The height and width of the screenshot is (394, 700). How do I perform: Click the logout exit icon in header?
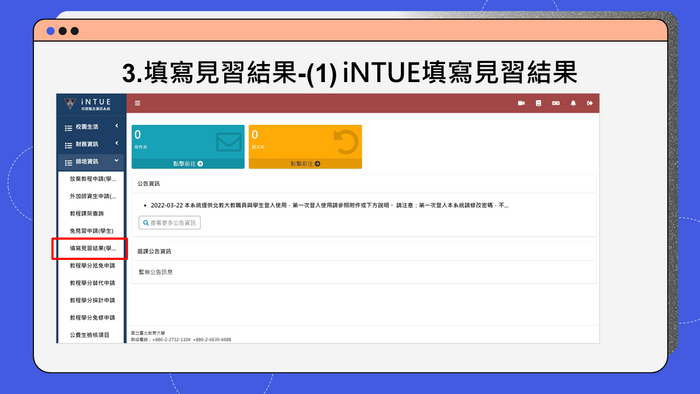click(x=590, y=103)
